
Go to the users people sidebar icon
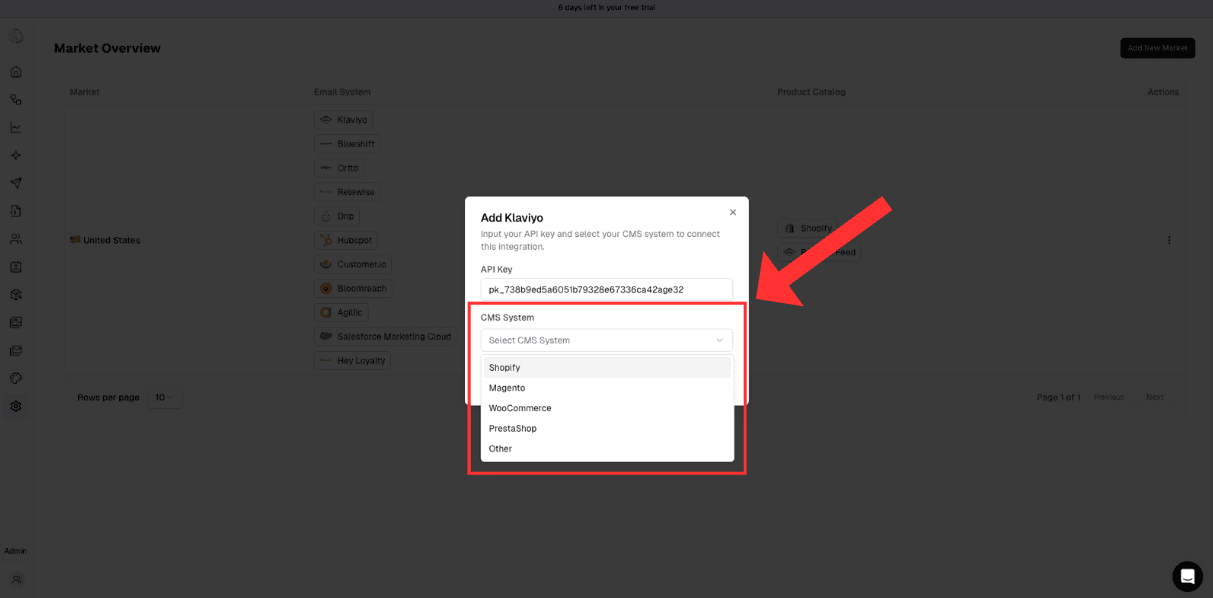[x=16, y=239]
